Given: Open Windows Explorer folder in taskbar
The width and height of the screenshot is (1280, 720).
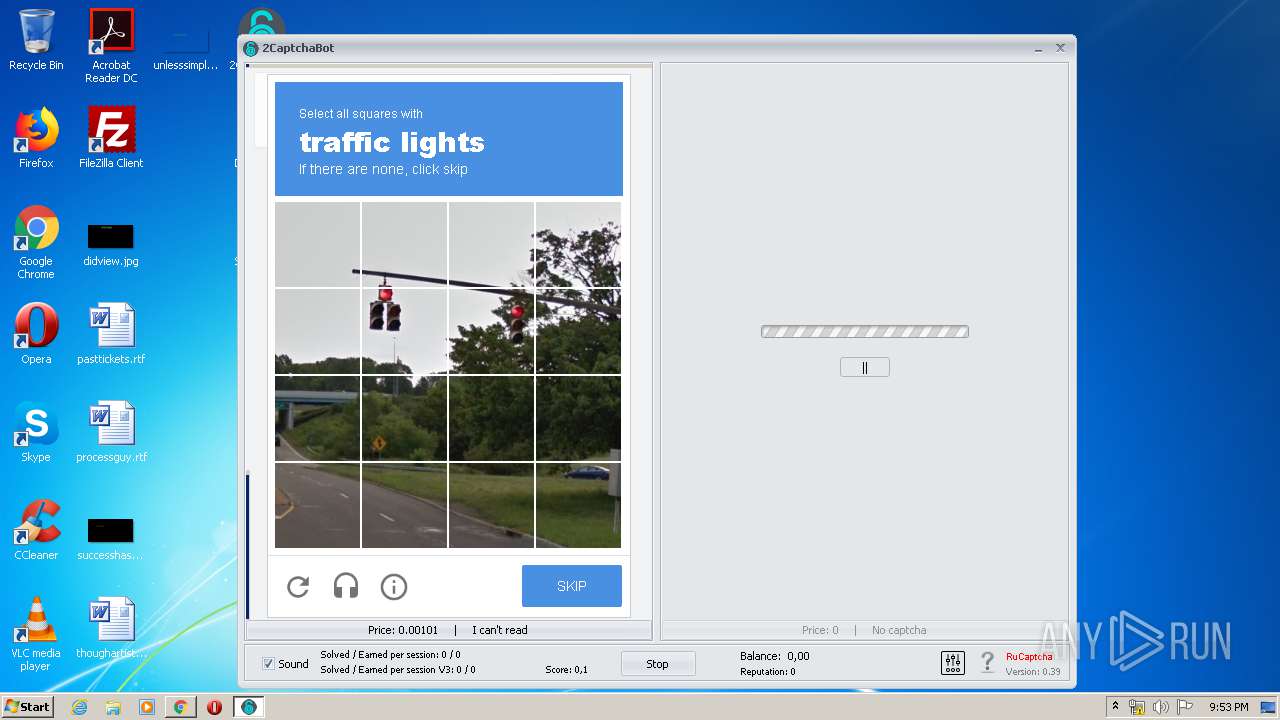Looking at the screenshot, I should (x=113, y=707).
